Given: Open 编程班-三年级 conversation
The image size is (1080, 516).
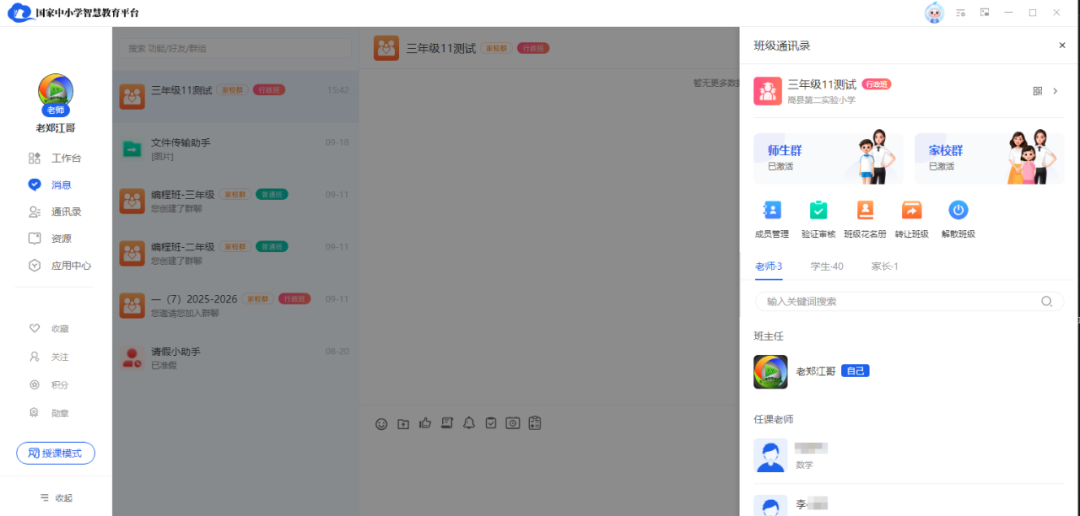Looking at the screenshot, I should 236,200.
